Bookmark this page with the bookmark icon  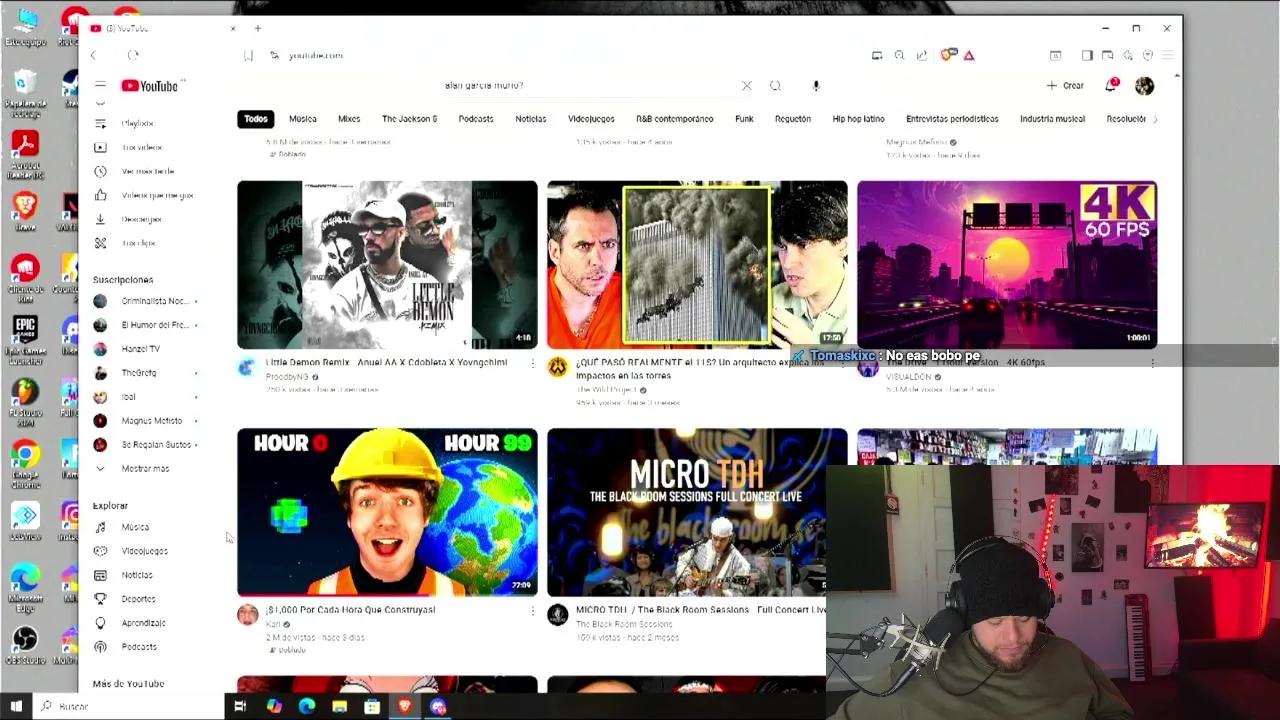click(x=248, y=55)
